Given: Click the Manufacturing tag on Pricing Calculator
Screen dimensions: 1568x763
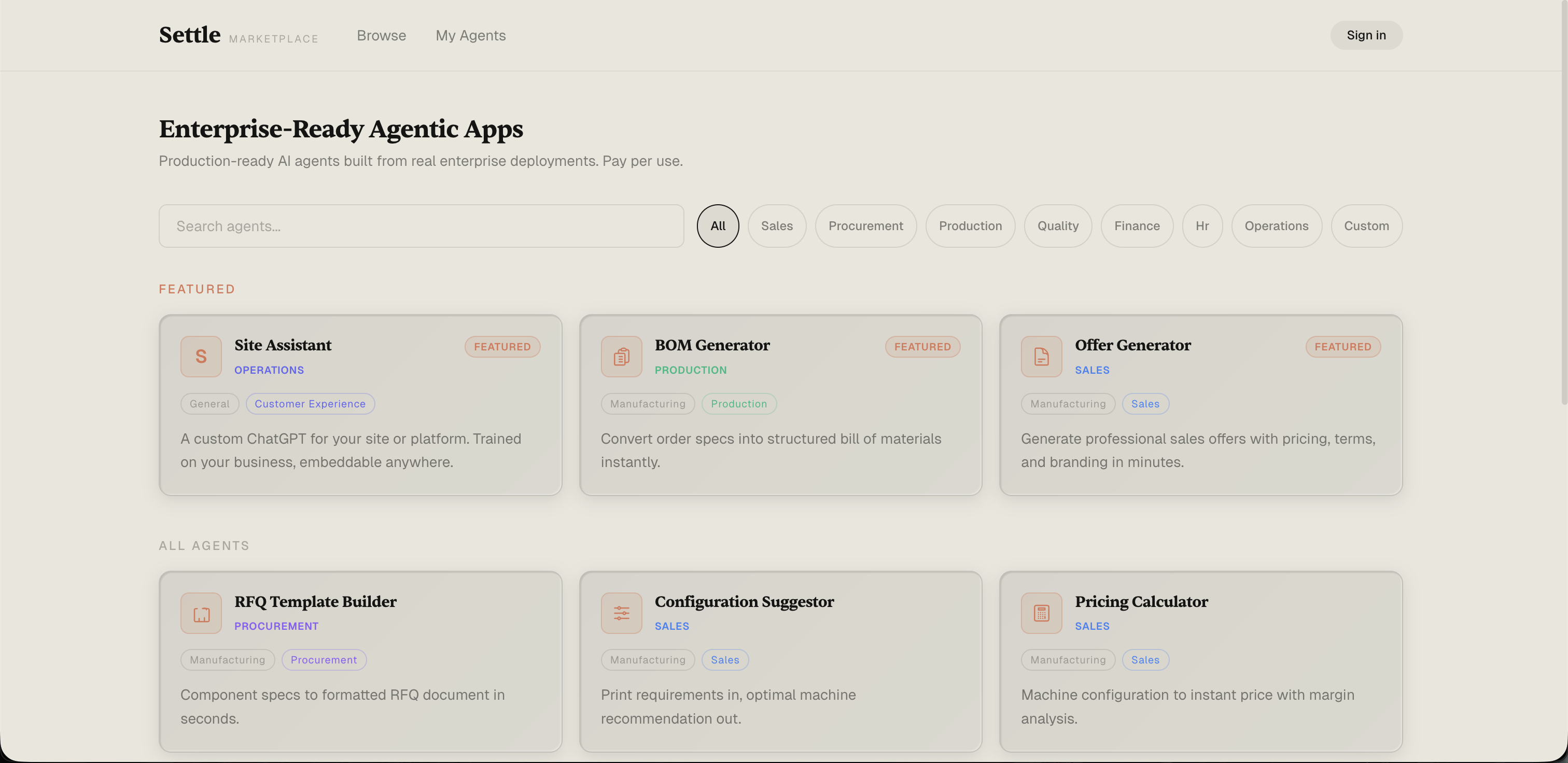Looking at the screenshot, I should (x=1068, y=659).
